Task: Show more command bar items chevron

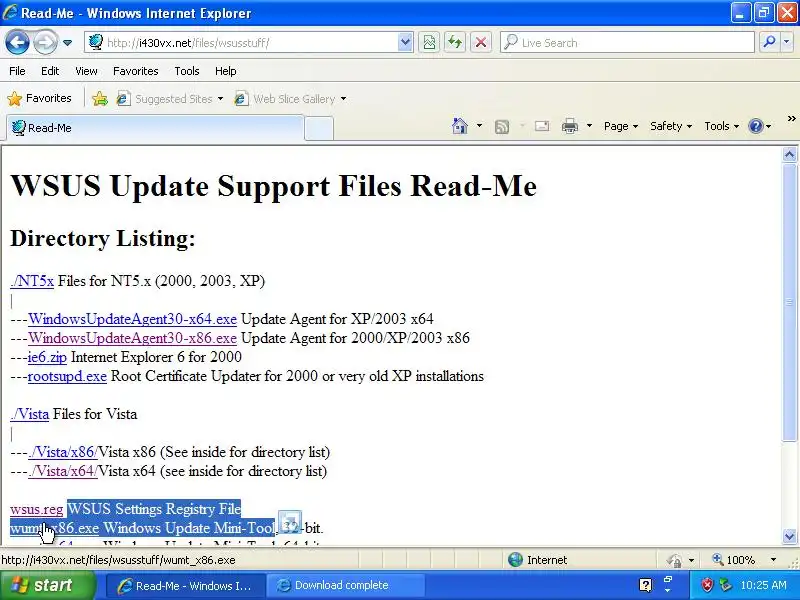Action: (x=791, y=119)
